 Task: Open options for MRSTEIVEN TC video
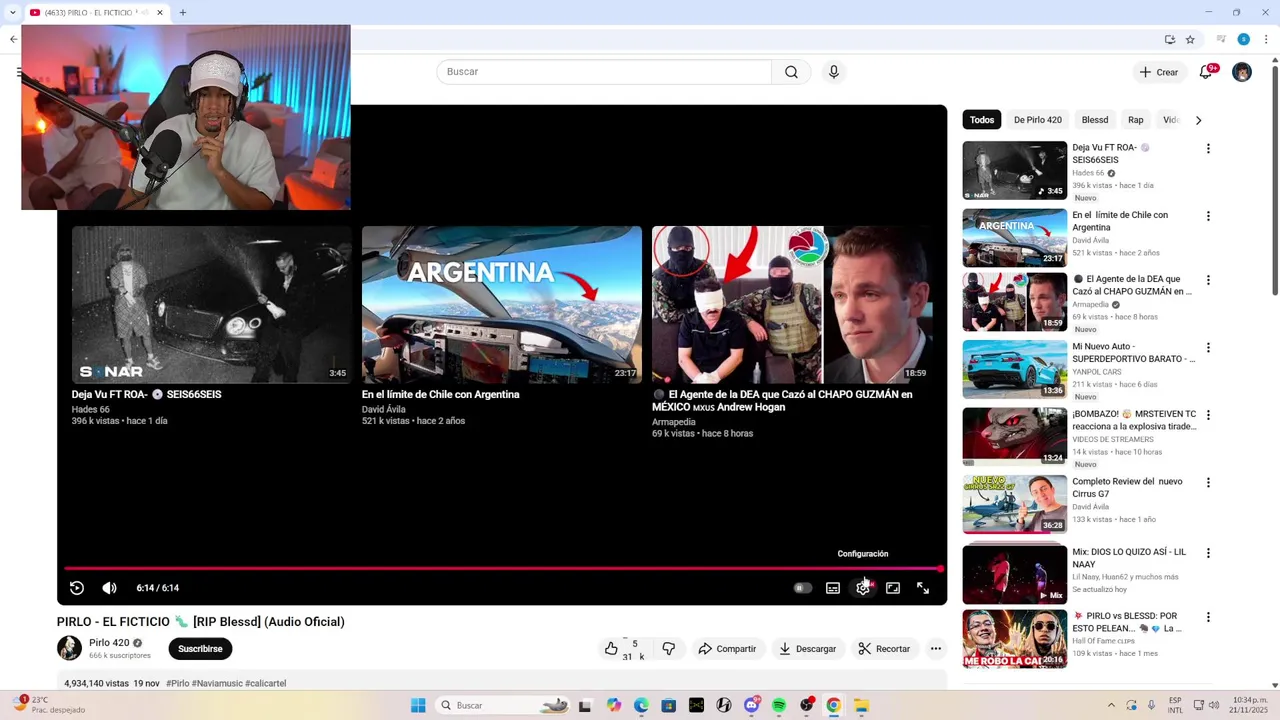click(1208, 415)
